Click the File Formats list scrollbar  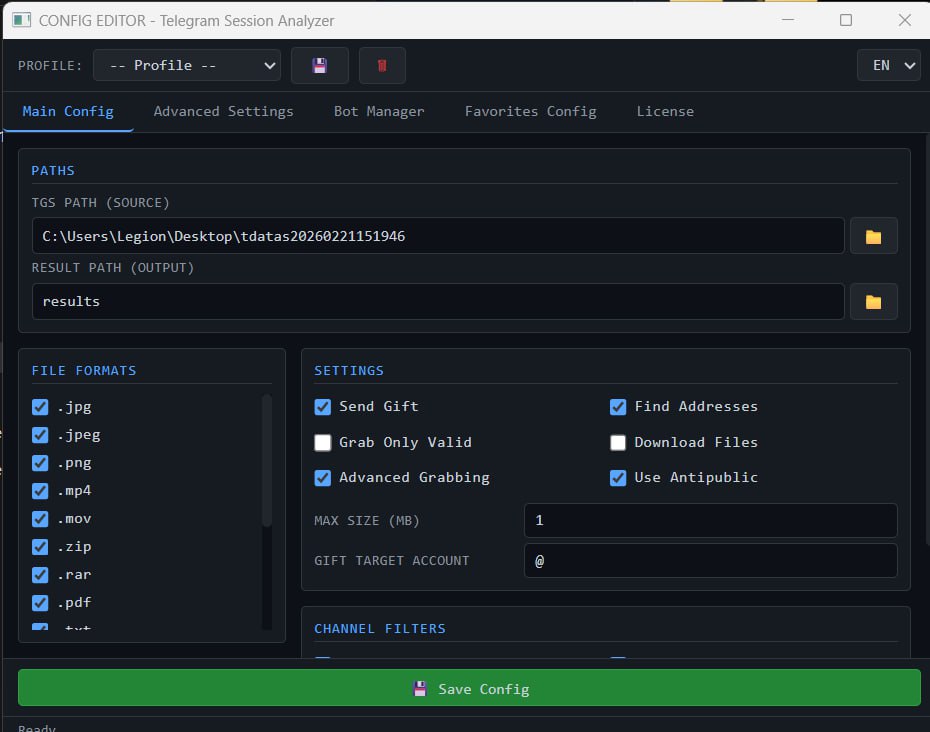tap(267, 460)
